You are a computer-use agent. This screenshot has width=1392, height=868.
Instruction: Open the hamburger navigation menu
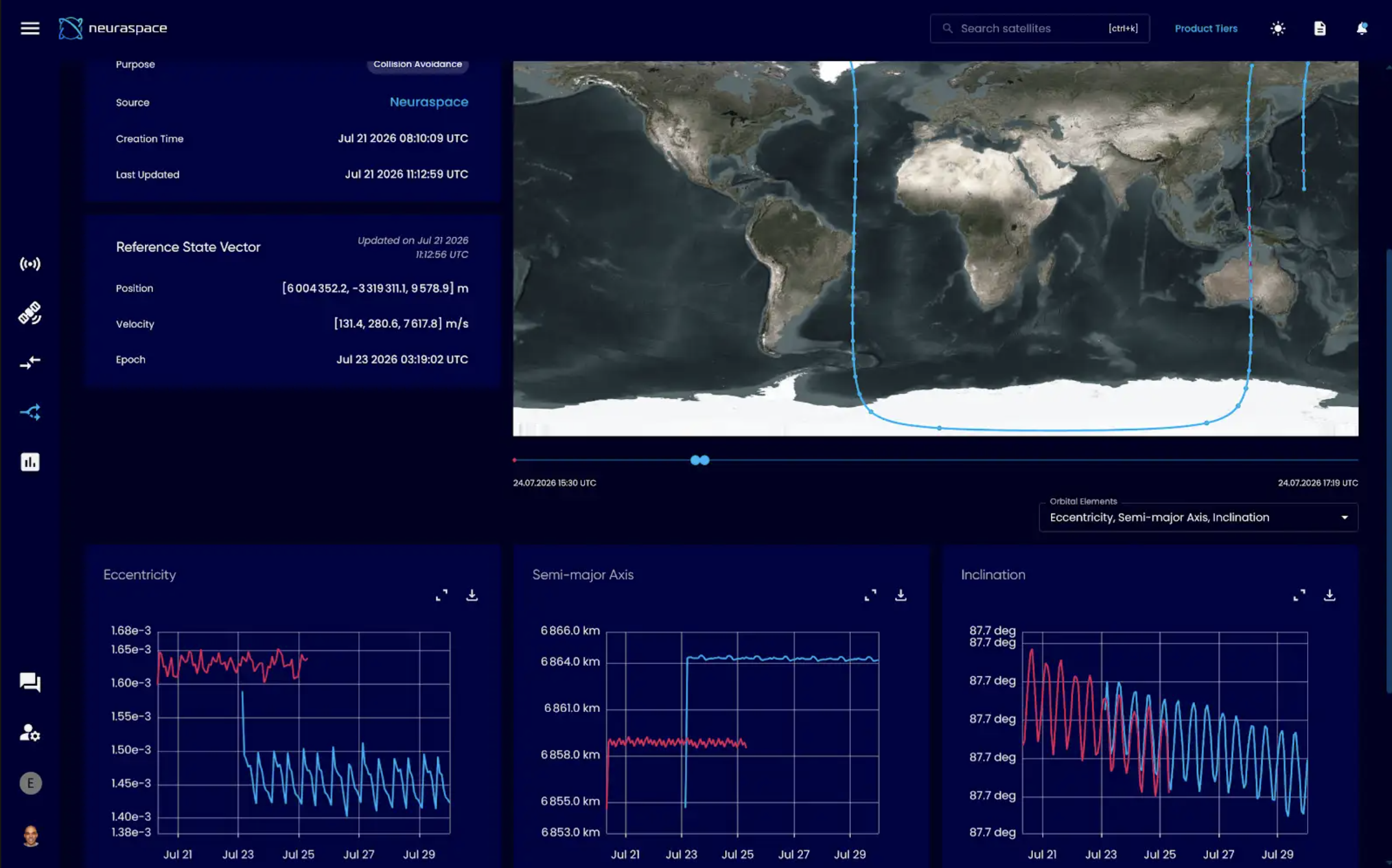pyautogui.click(x=30, y=29)
